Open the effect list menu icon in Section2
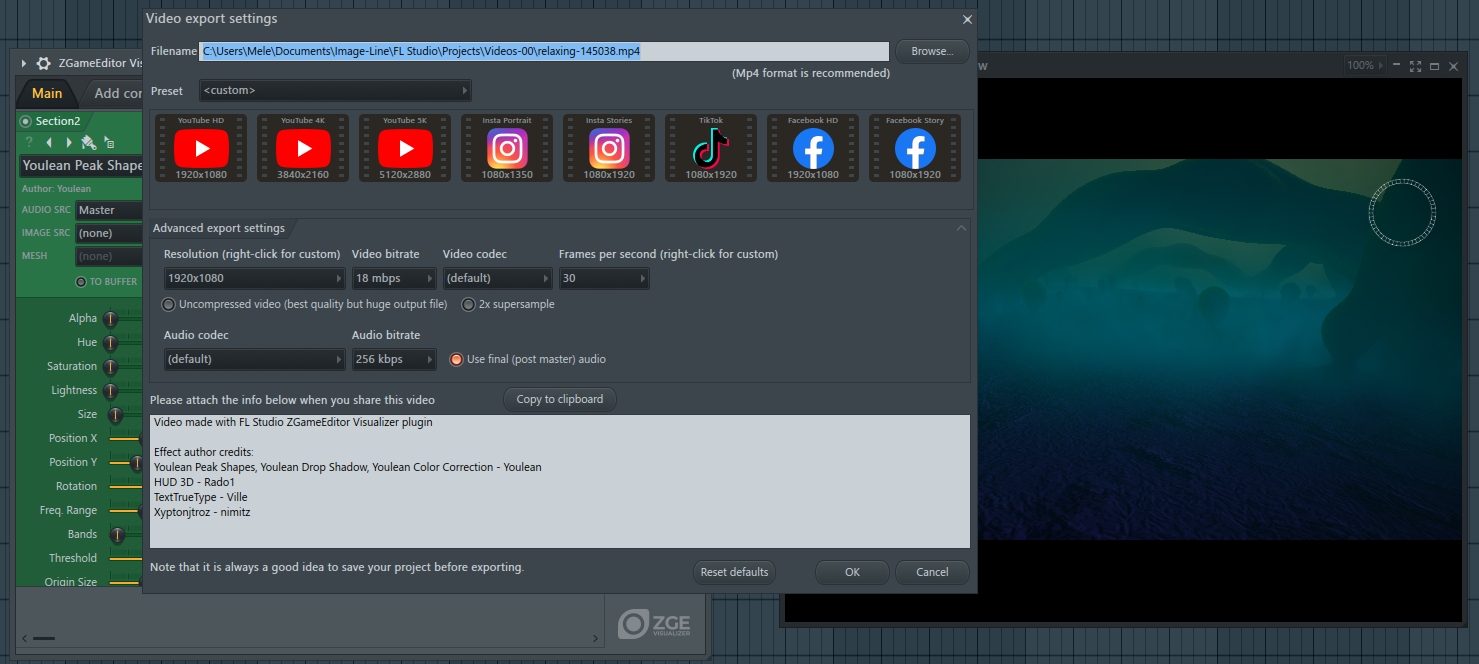Screen dimensions: 1479x664 click(x=108, y=143)
